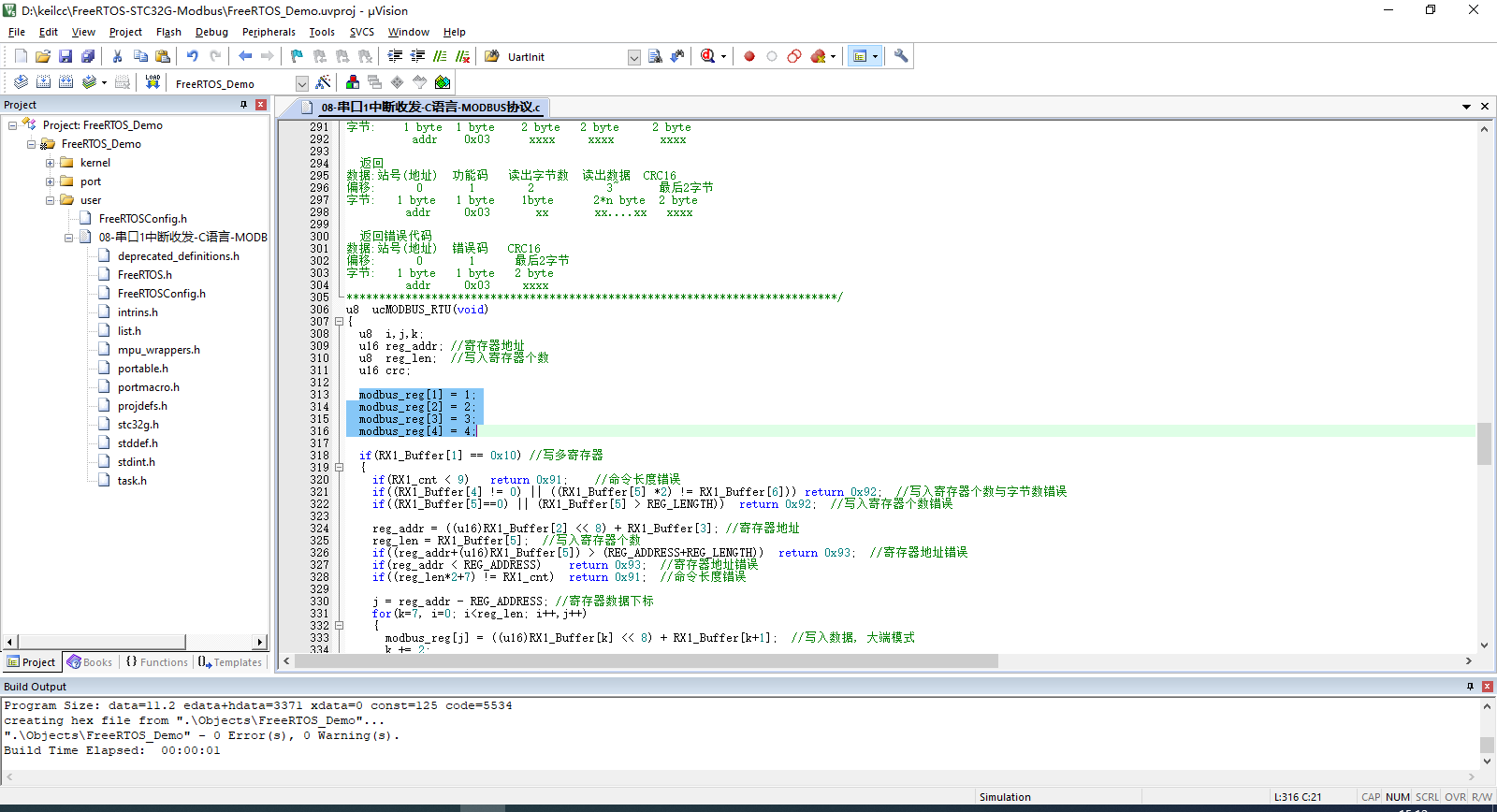Open the Debug menu
This screenshot has width=1497, height=812.
click(x=211, y=32)
